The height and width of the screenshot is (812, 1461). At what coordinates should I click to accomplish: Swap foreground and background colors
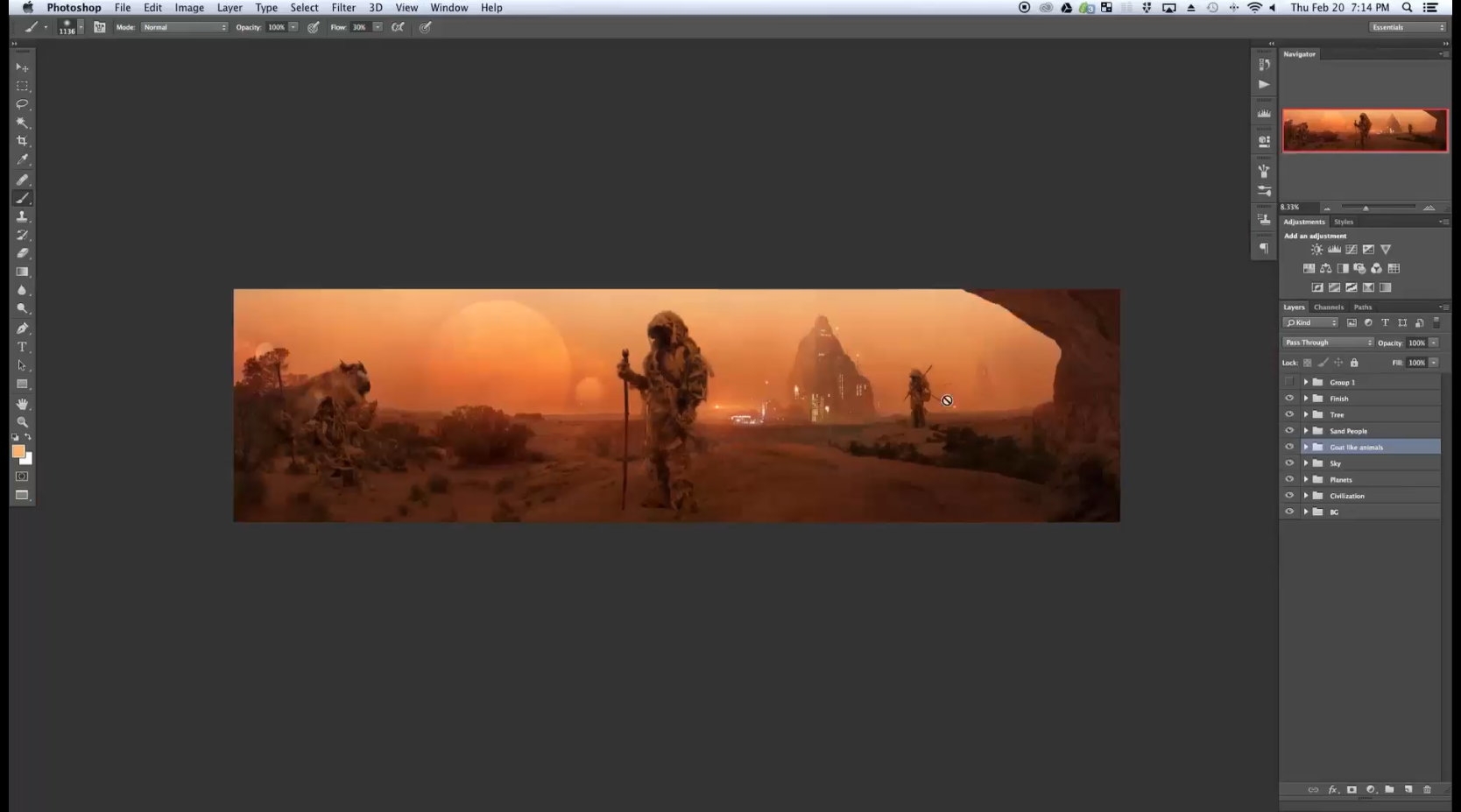(28, 436)
